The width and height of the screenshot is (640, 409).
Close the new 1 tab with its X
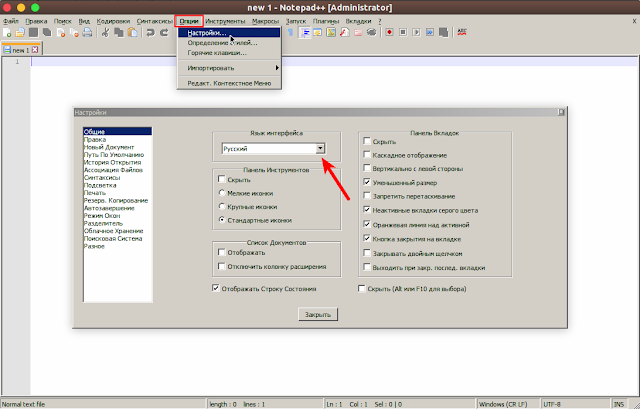click(35, 50)
